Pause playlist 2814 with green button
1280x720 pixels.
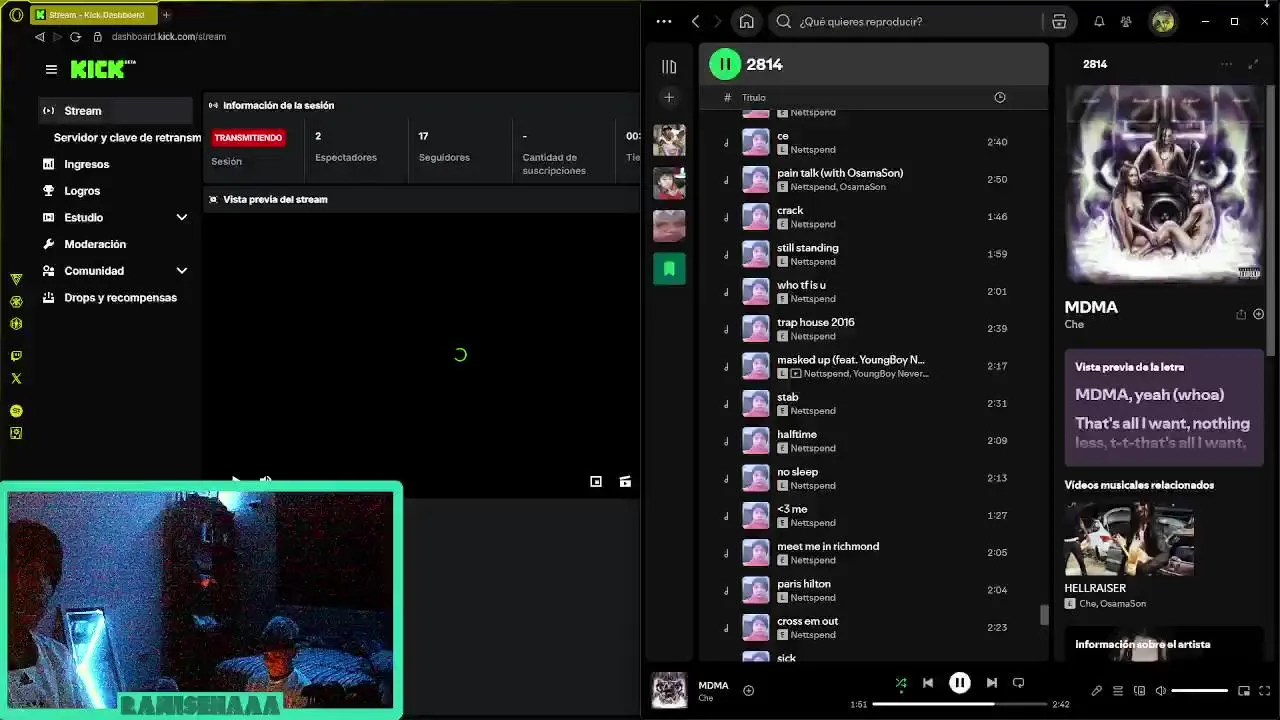click(725, 64)
